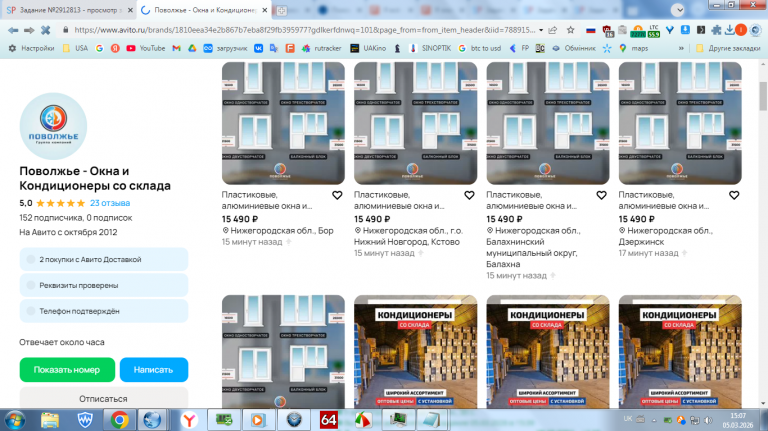Viewport: 768px width, 431px height.
Task: Open the Yandex bookmark icon
Action: point(115,48)
